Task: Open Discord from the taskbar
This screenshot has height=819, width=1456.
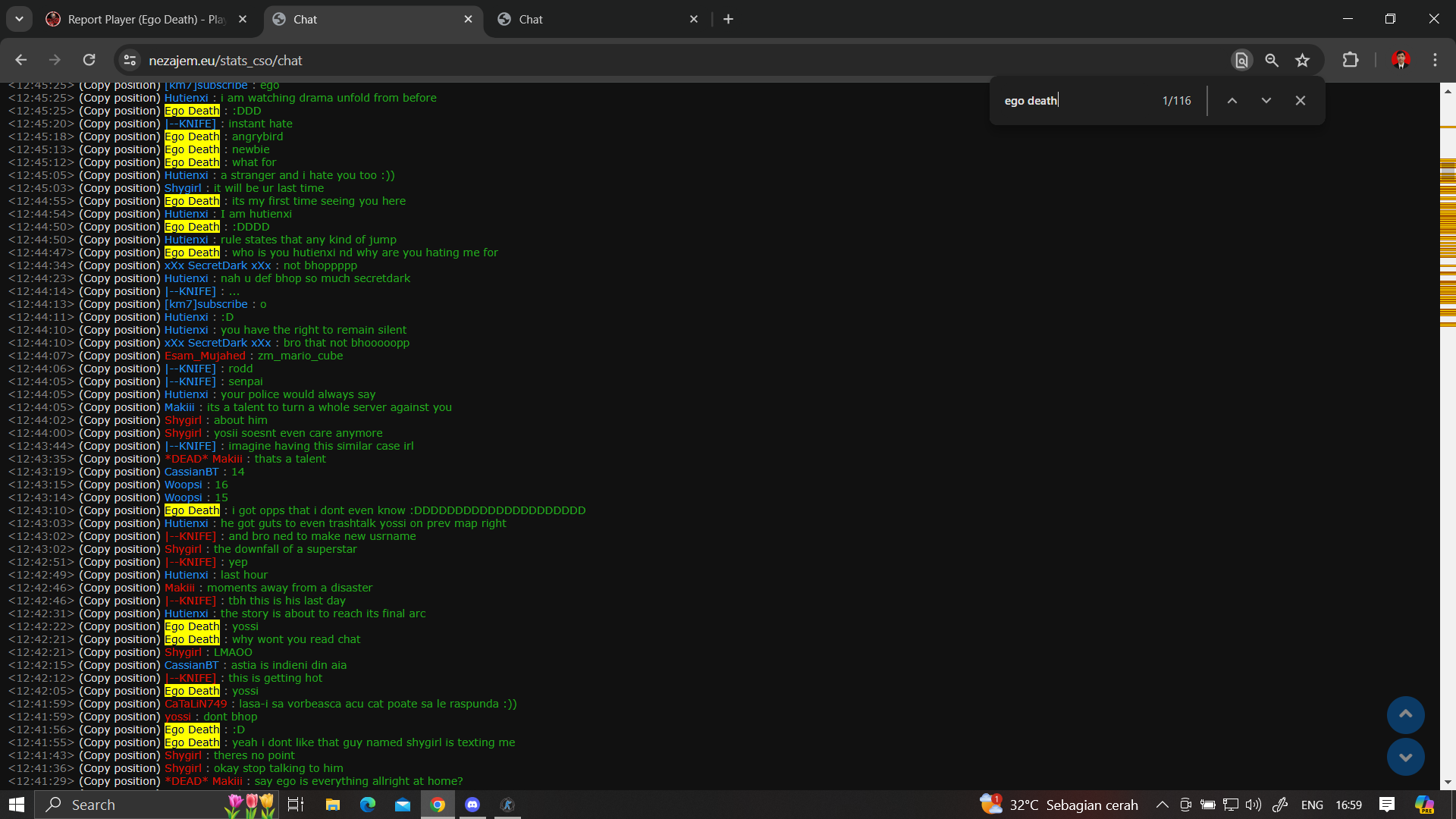Action: 472,805
